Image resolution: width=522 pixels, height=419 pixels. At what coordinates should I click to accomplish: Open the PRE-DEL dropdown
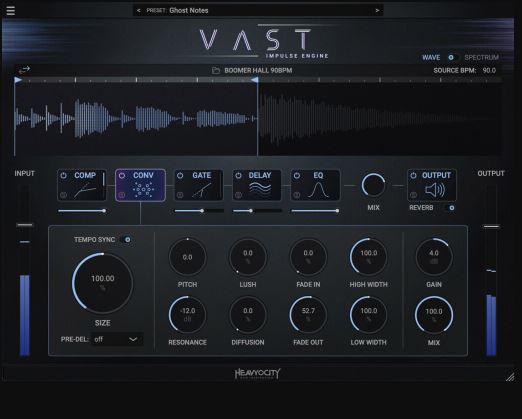[x=117, y=339]
